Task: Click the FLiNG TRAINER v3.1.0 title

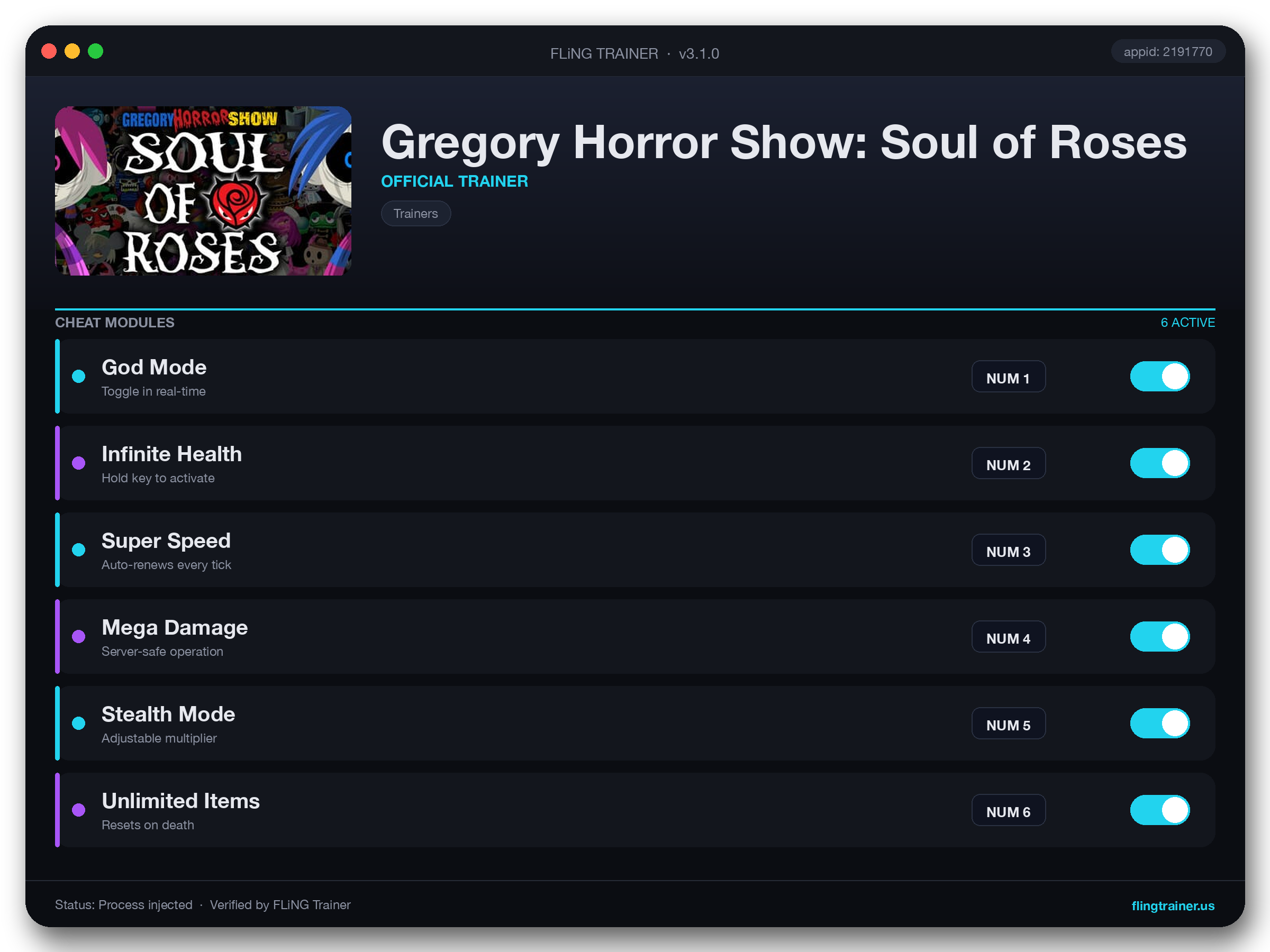Action: (634, 53)
